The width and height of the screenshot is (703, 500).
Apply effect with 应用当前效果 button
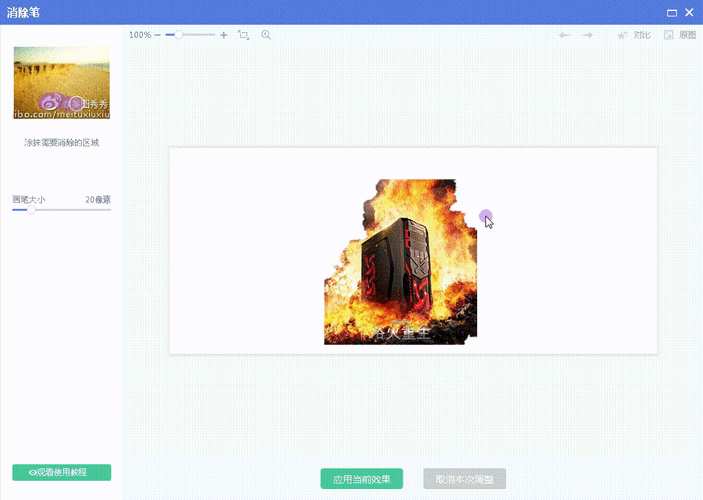[361, 479]
